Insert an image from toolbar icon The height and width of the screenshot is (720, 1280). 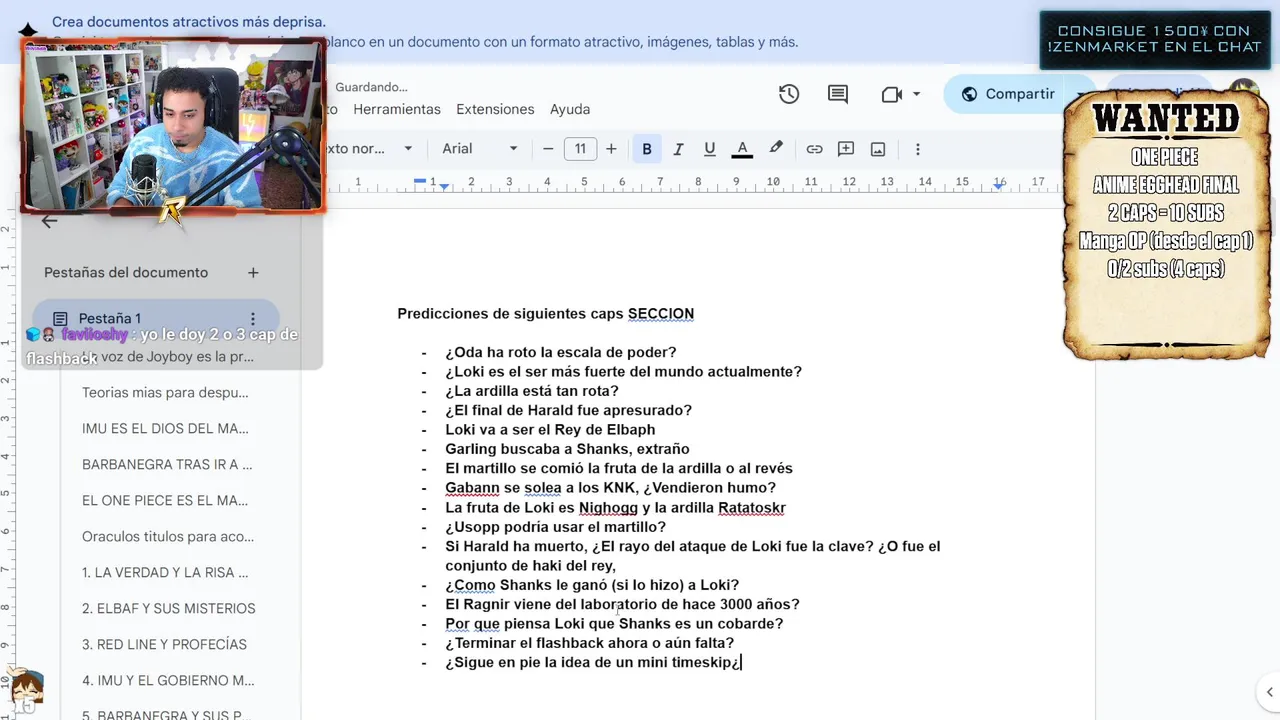(878, 149)
